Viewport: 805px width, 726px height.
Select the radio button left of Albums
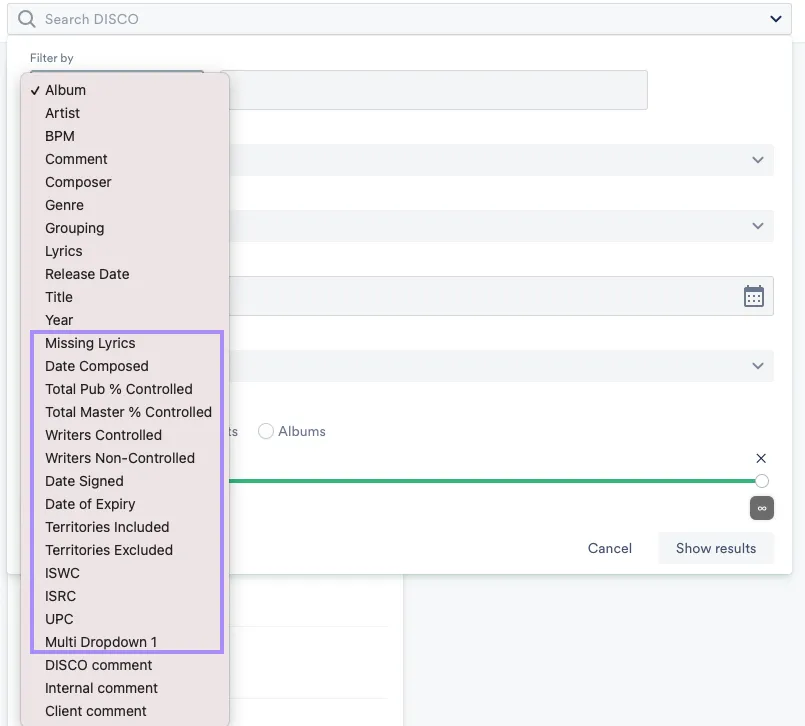click(x=265, y=431)
